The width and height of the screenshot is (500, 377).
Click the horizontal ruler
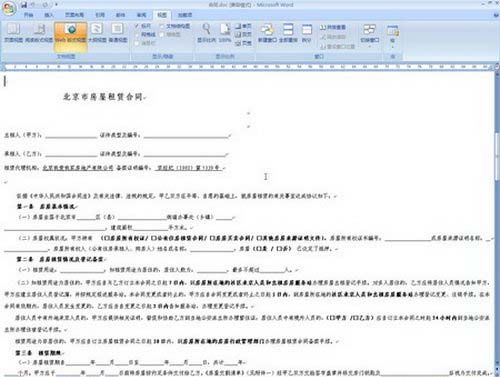(x=248, y=67)
